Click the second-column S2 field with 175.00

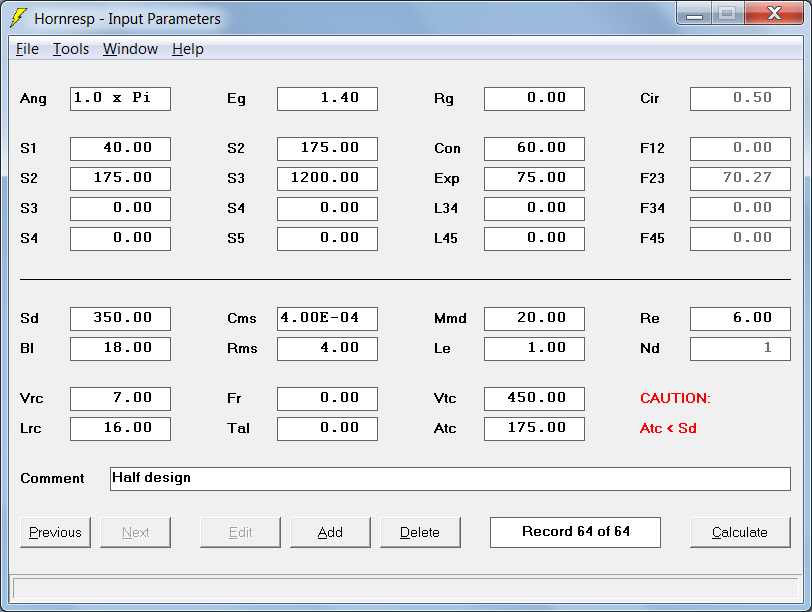pos(327,149)
